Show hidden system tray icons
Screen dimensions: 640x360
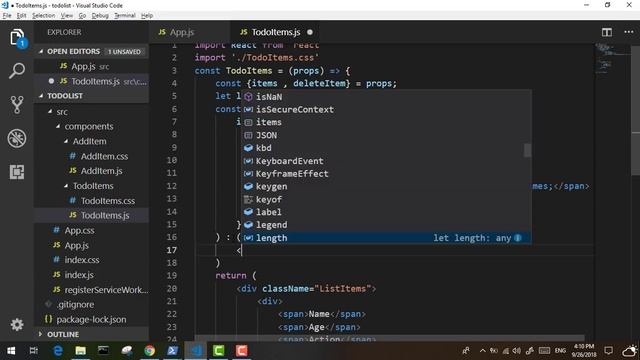482,351
